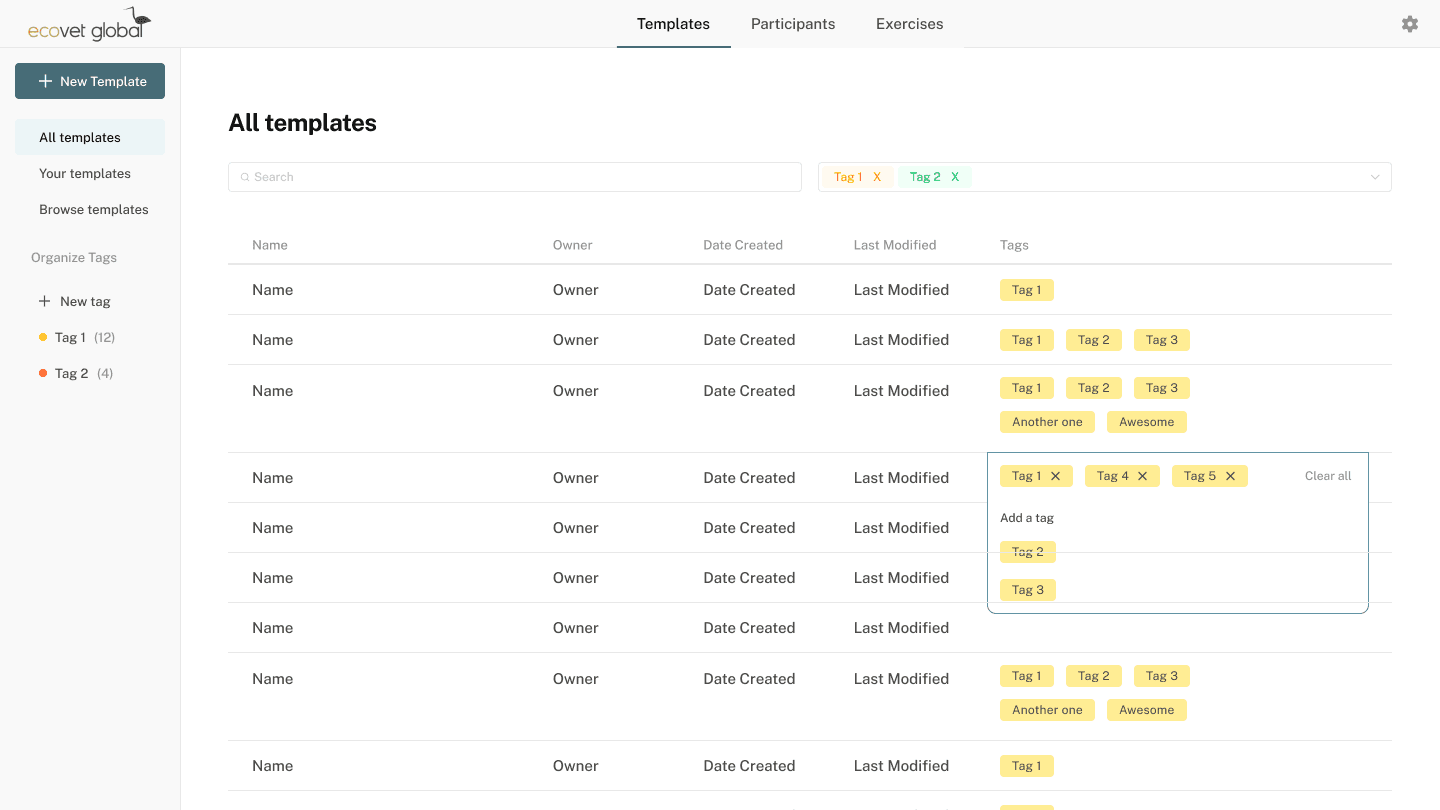Click the All templates page heading

303,123
